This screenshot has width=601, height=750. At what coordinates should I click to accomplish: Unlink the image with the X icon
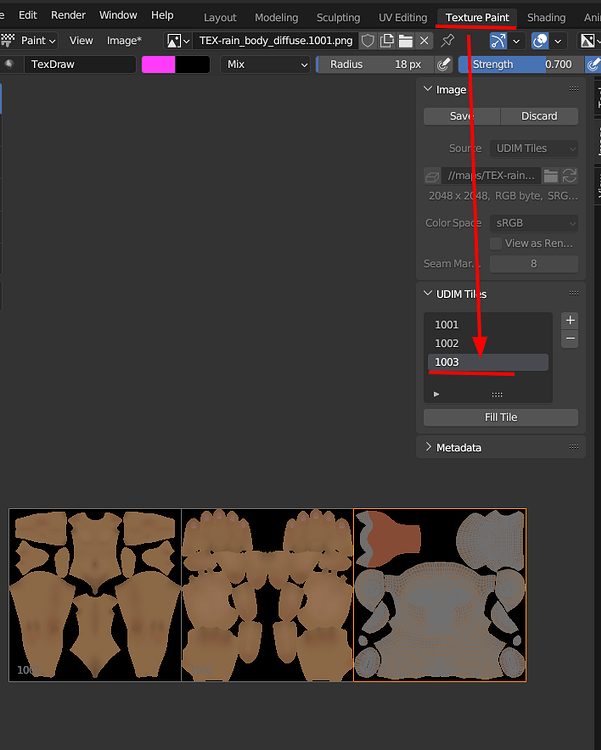(424, 41)
